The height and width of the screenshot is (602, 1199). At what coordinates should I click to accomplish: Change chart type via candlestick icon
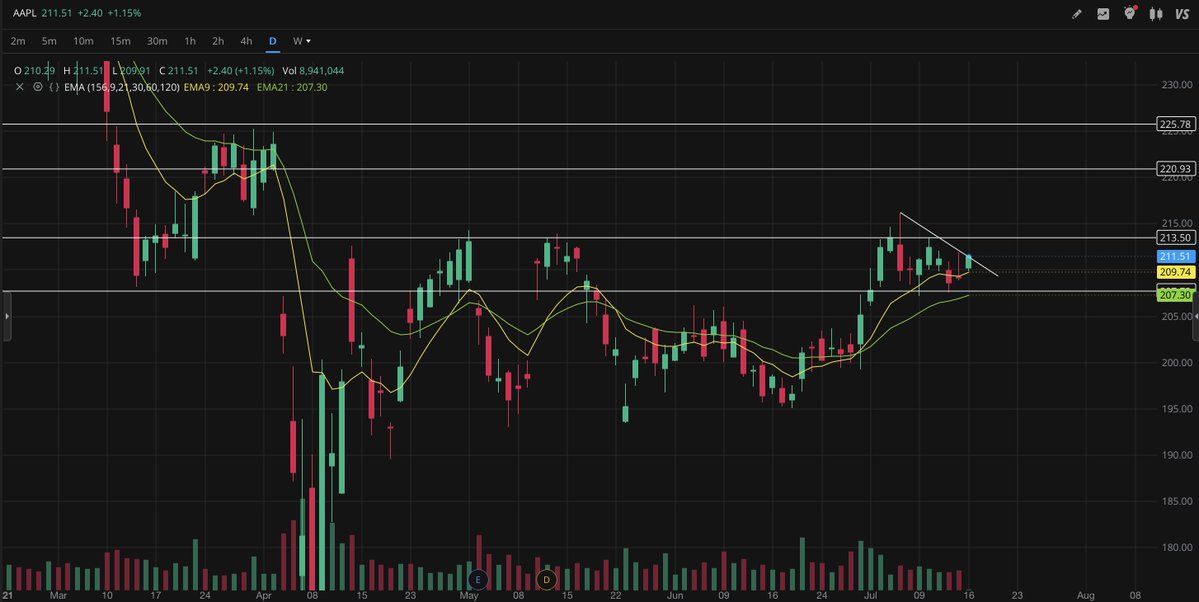click(1156, 14)
